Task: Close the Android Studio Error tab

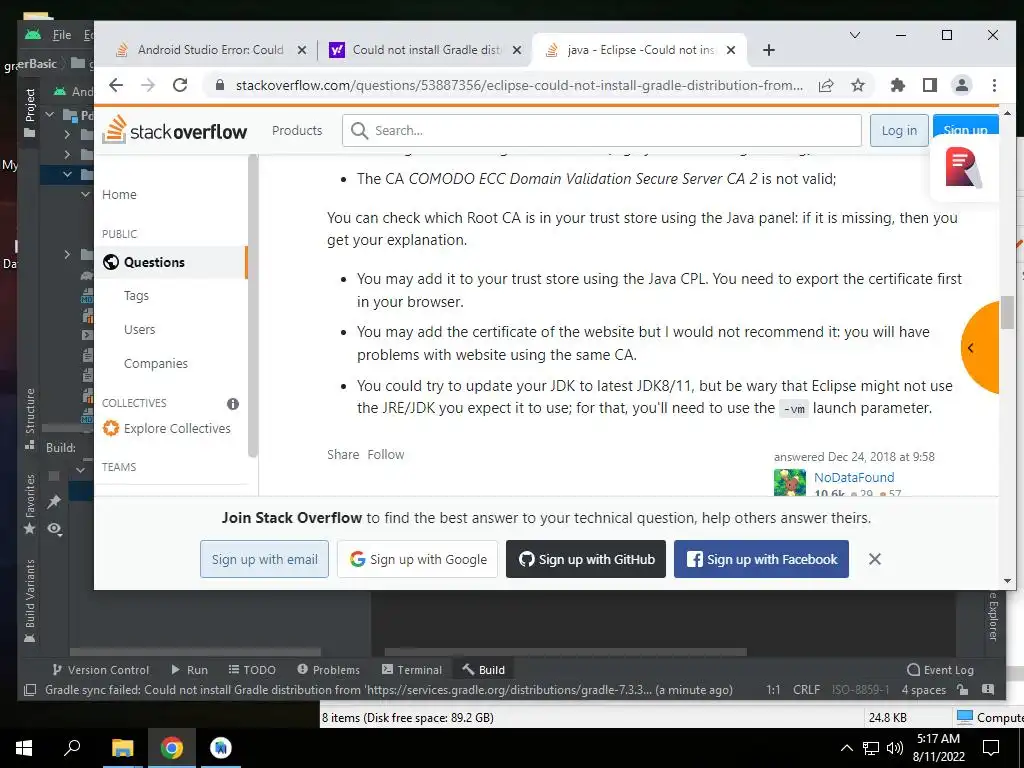Action: (302, 50)
